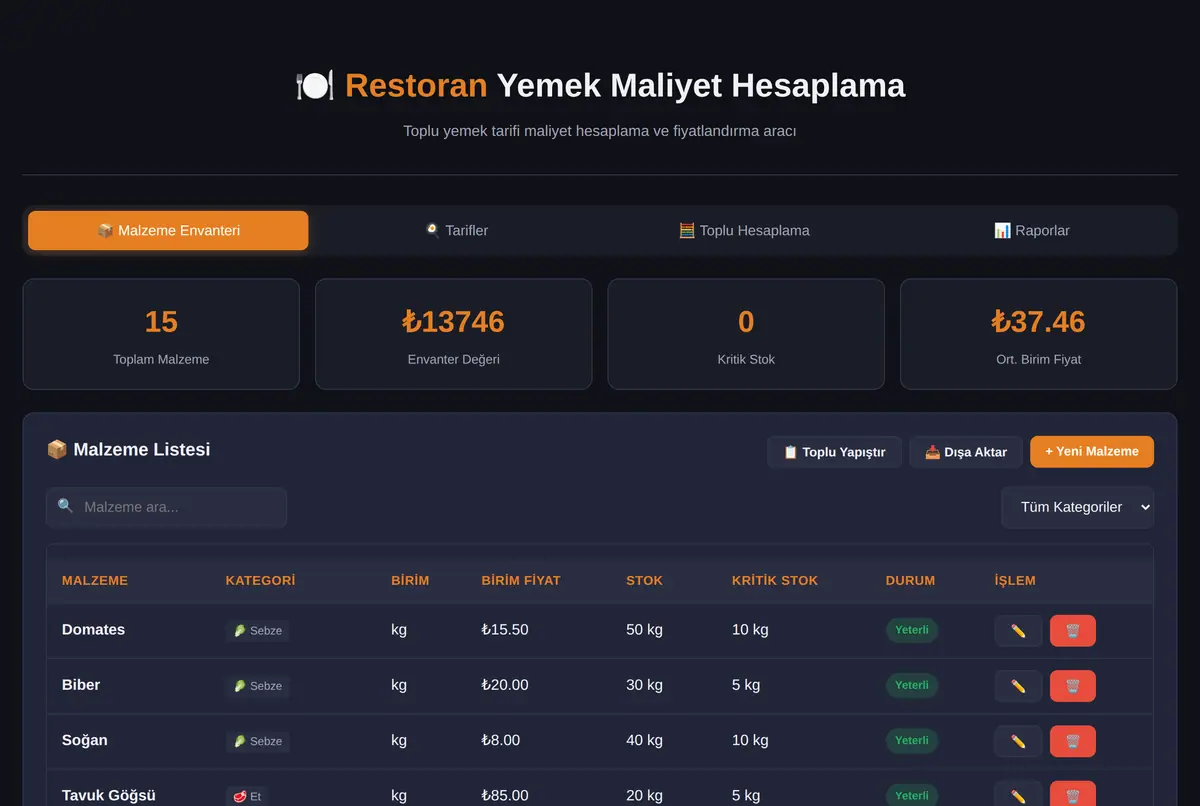Delete the Domates row with trash icon
This screenshot has height=806, width=1200.
(x=1072, y=631)
